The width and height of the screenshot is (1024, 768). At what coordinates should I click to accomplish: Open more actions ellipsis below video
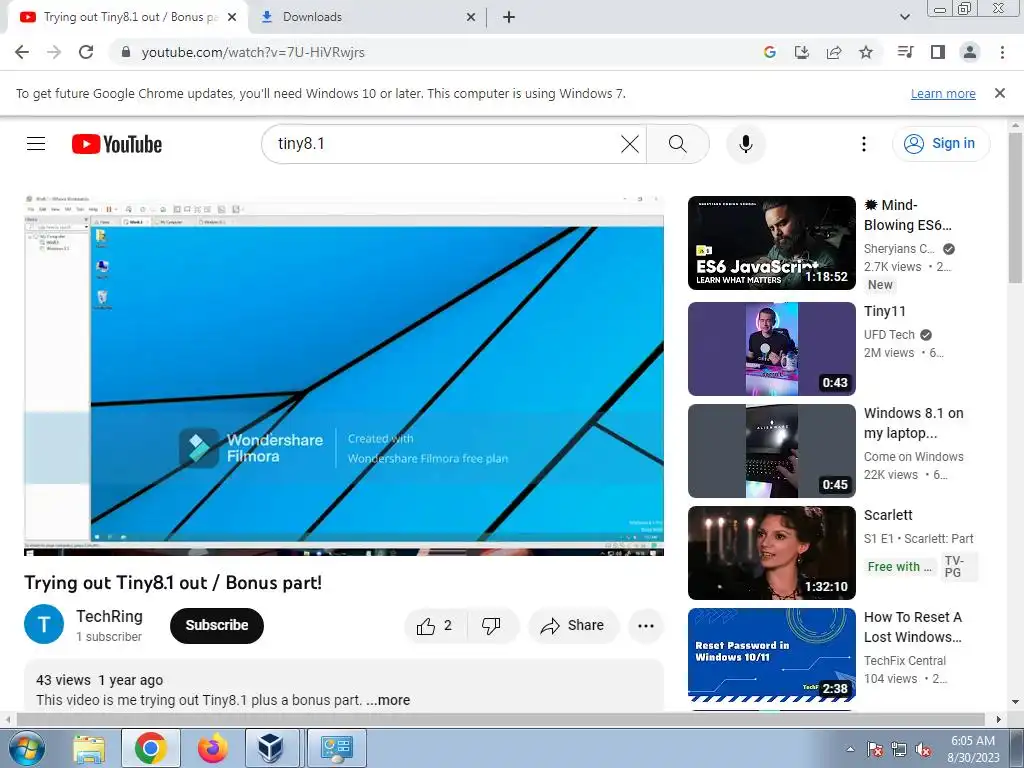646,626
